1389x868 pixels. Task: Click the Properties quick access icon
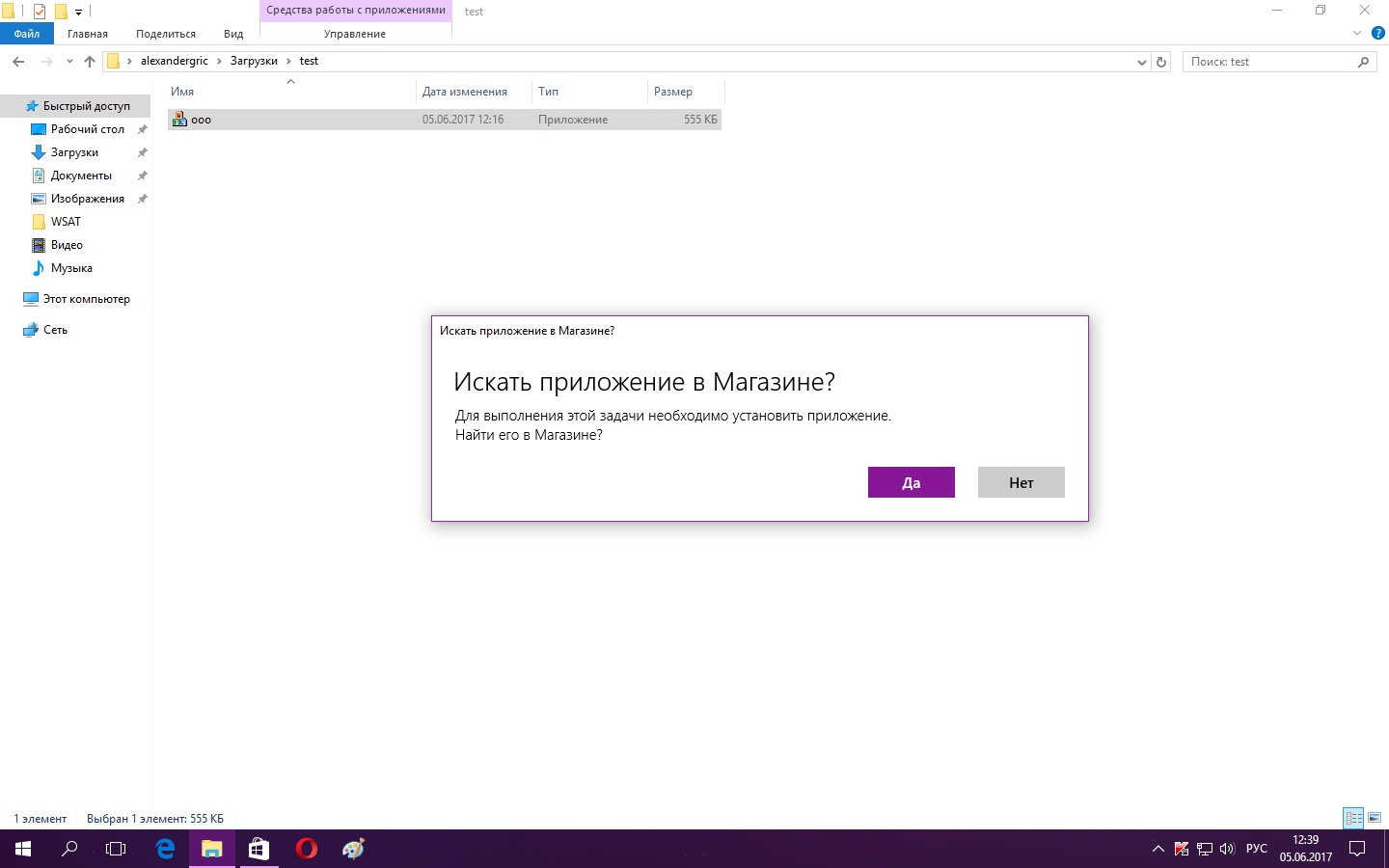pos(40,12)
